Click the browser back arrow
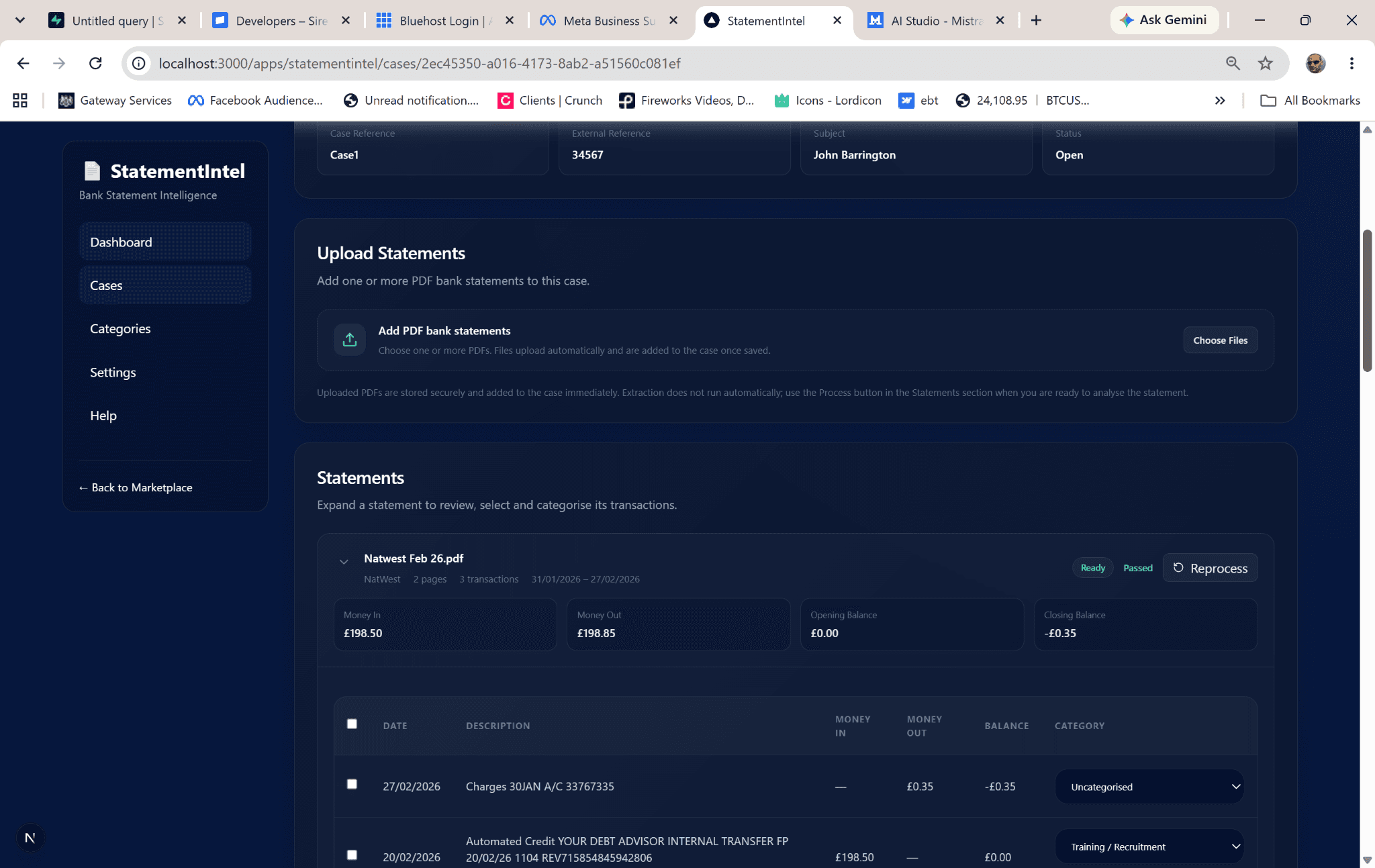 pyautogui.click(x=23, y=63)
